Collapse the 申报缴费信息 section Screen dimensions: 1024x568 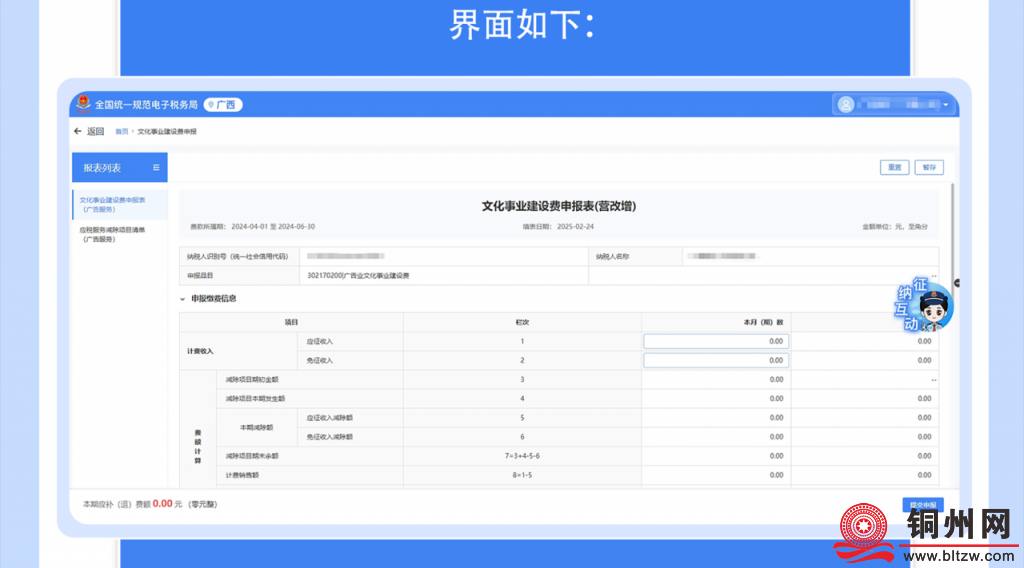pos(182,299)
